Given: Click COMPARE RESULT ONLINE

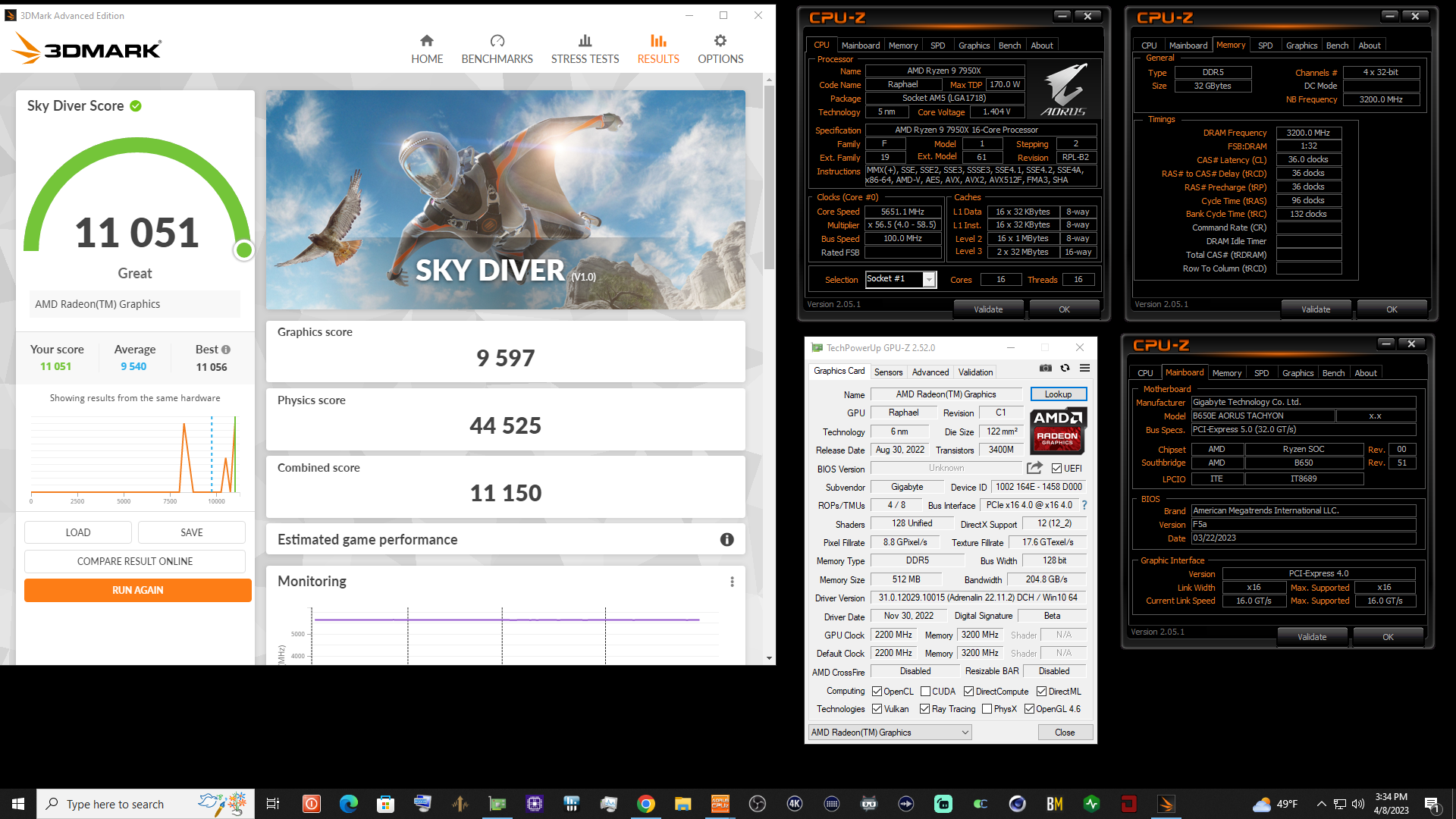Looking at the screenshot, I should [x=135, y=561].
